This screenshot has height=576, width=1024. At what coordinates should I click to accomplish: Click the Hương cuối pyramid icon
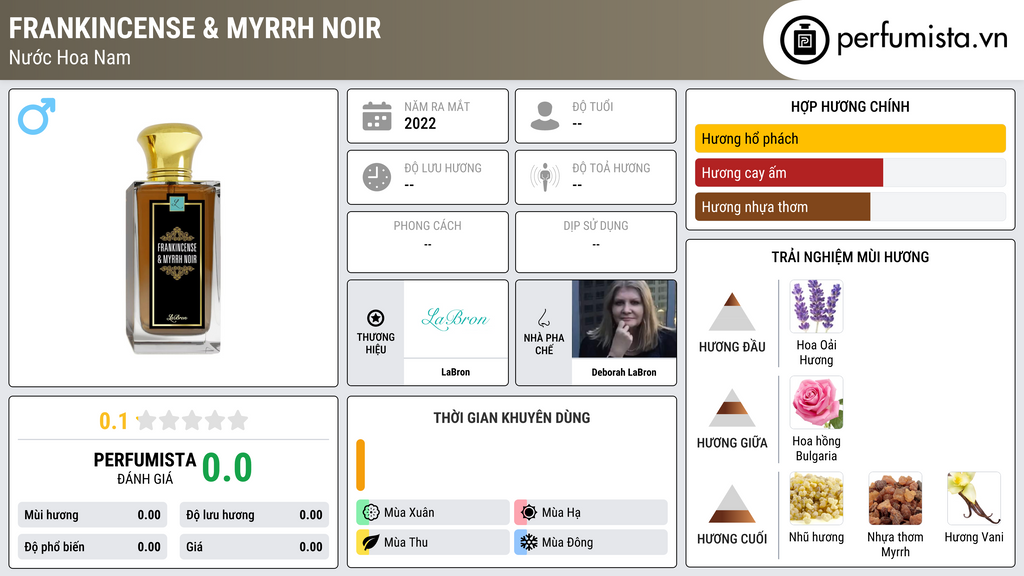click(x=732, y=504)
